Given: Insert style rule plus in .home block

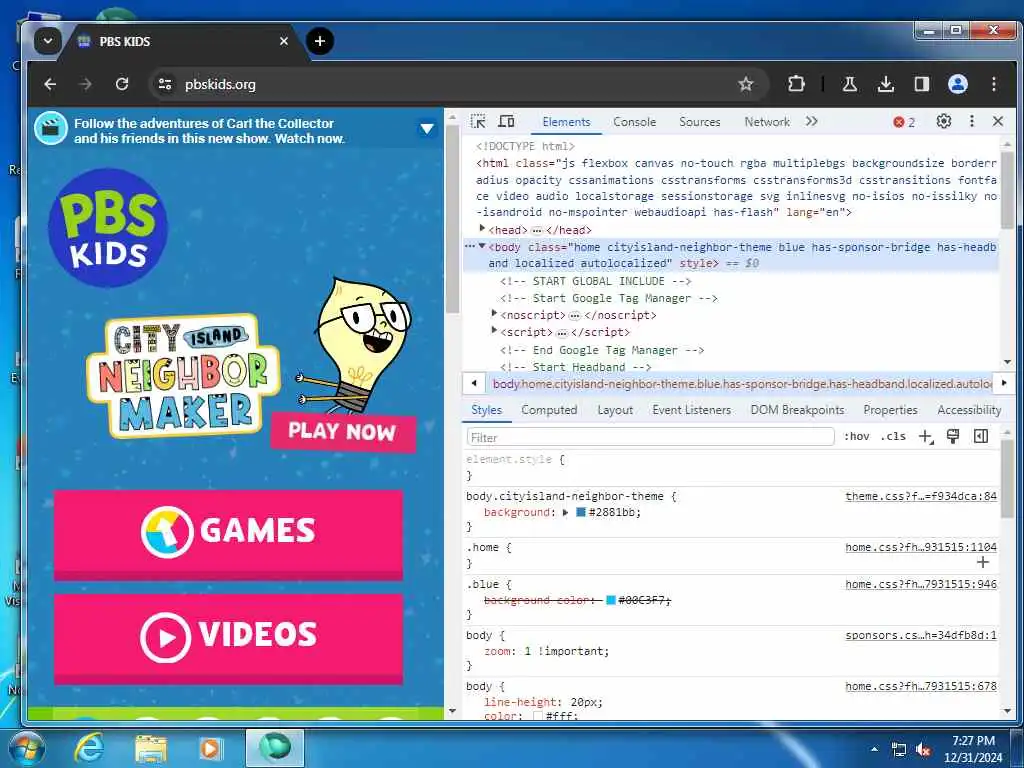Looking at the screenshot, I should coord(983,562).
